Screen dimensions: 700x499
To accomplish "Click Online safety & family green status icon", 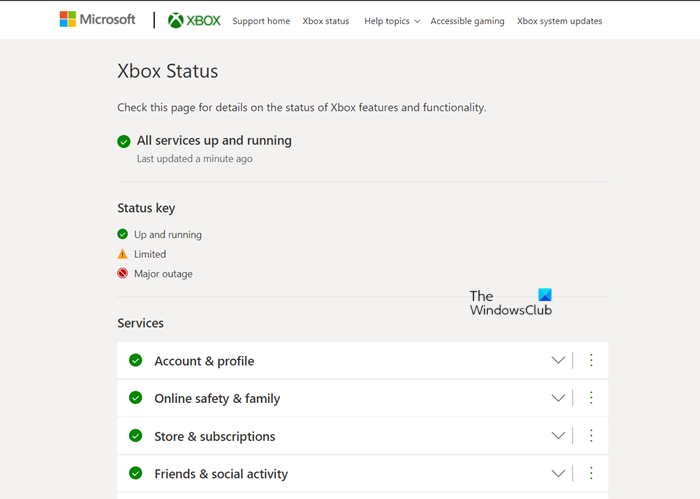I will [x=135, y=398].
